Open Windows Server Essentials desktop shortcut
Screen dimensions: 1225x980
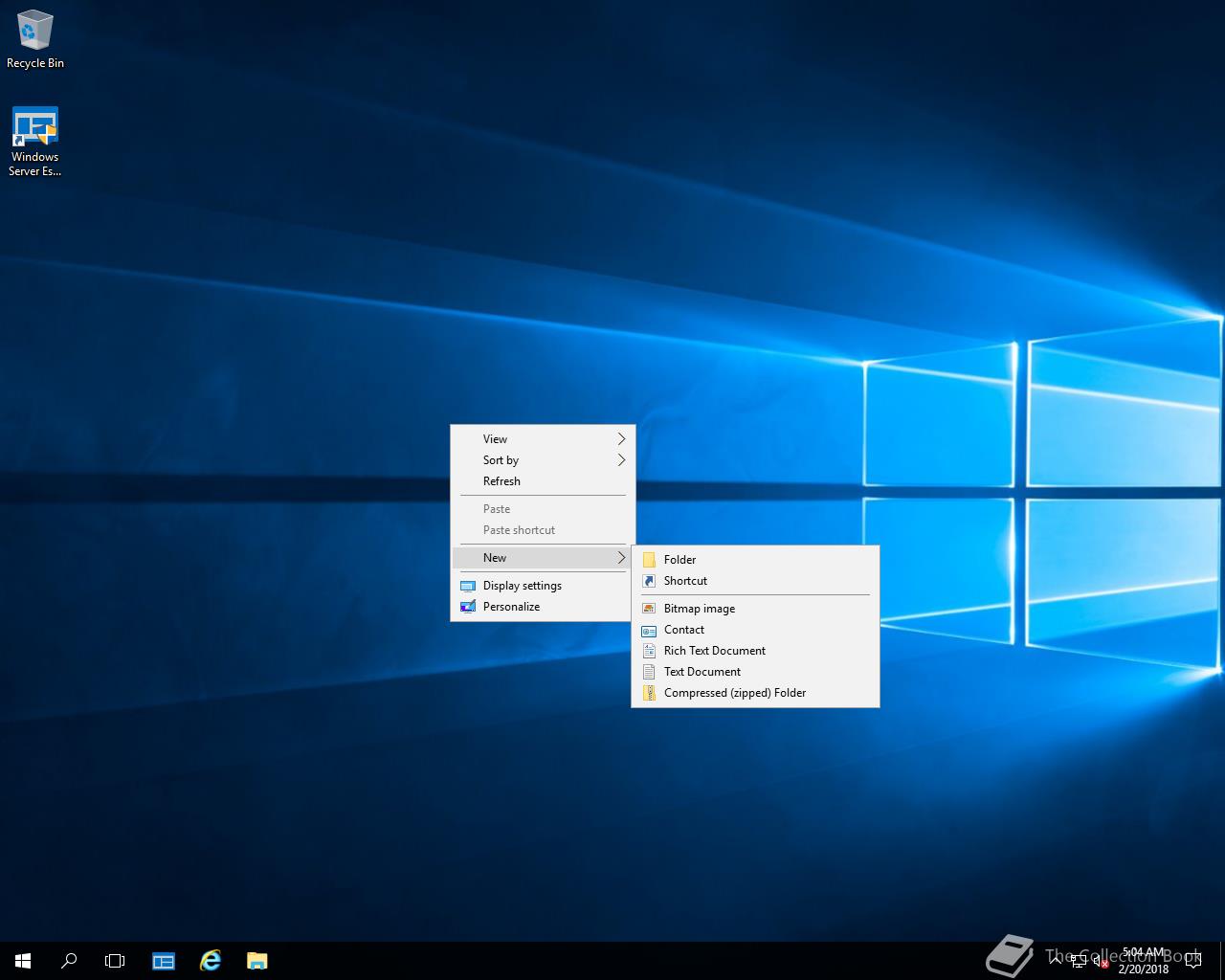click(35, 141)
